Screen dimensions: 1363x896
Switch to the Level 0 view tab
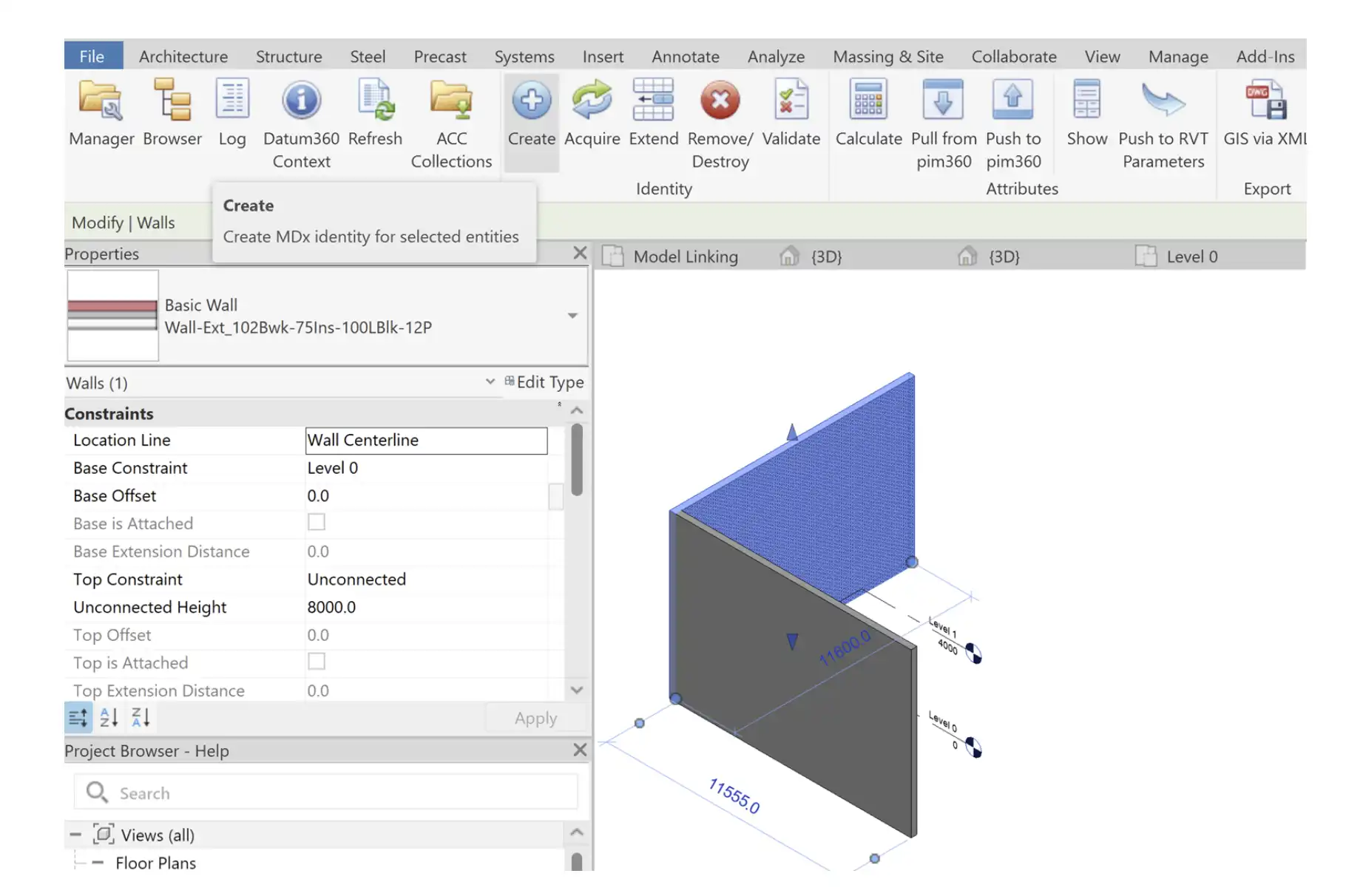click(x=1191, y=257)
